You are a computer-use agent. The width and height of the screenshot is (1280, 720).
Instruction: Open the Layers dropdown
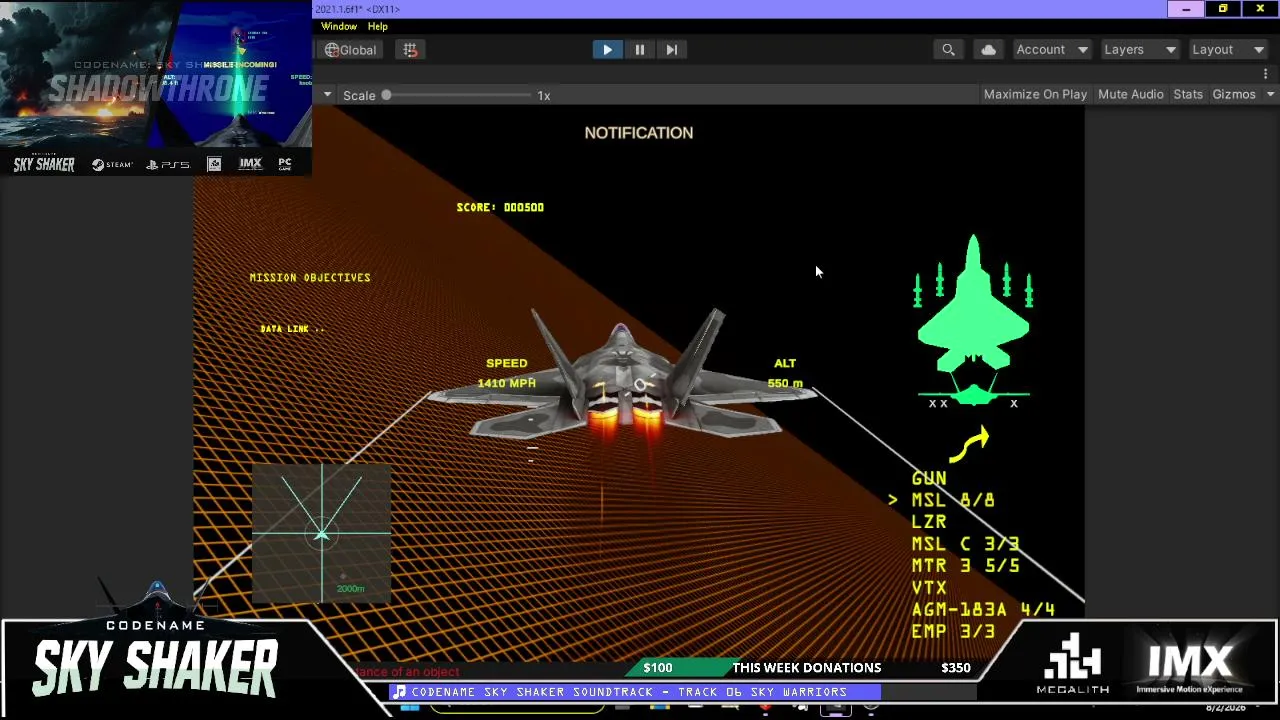tap(1140, 50)
